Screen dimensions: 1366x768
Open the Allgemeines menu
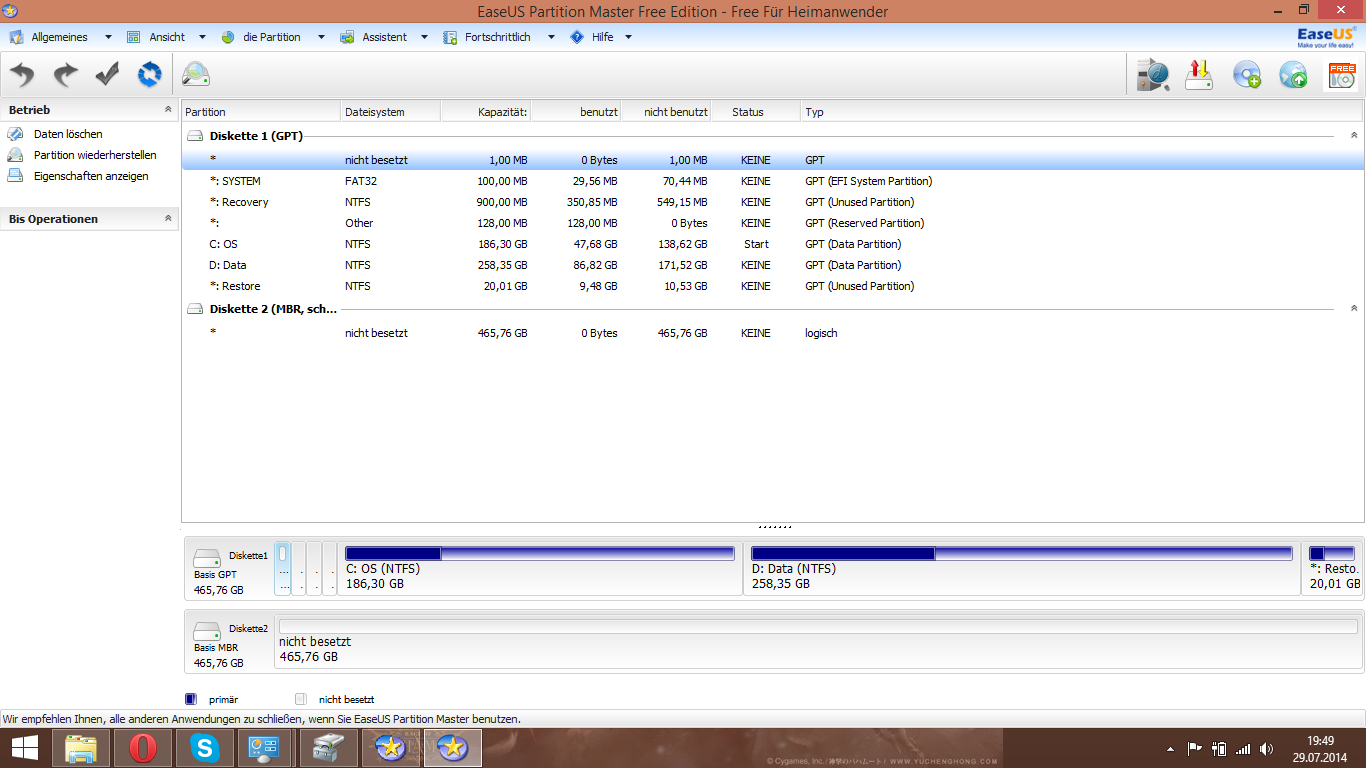[x=59, y=37]
